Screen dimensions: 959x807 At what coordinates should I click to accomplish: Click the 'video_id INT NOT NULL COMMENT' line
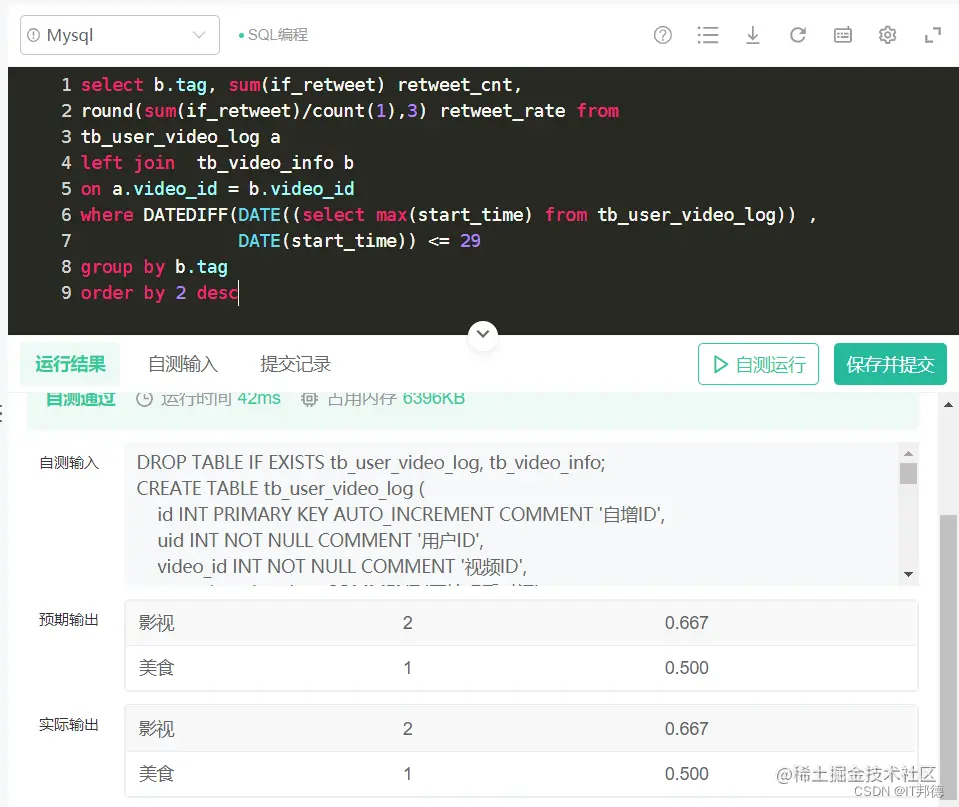342,567
